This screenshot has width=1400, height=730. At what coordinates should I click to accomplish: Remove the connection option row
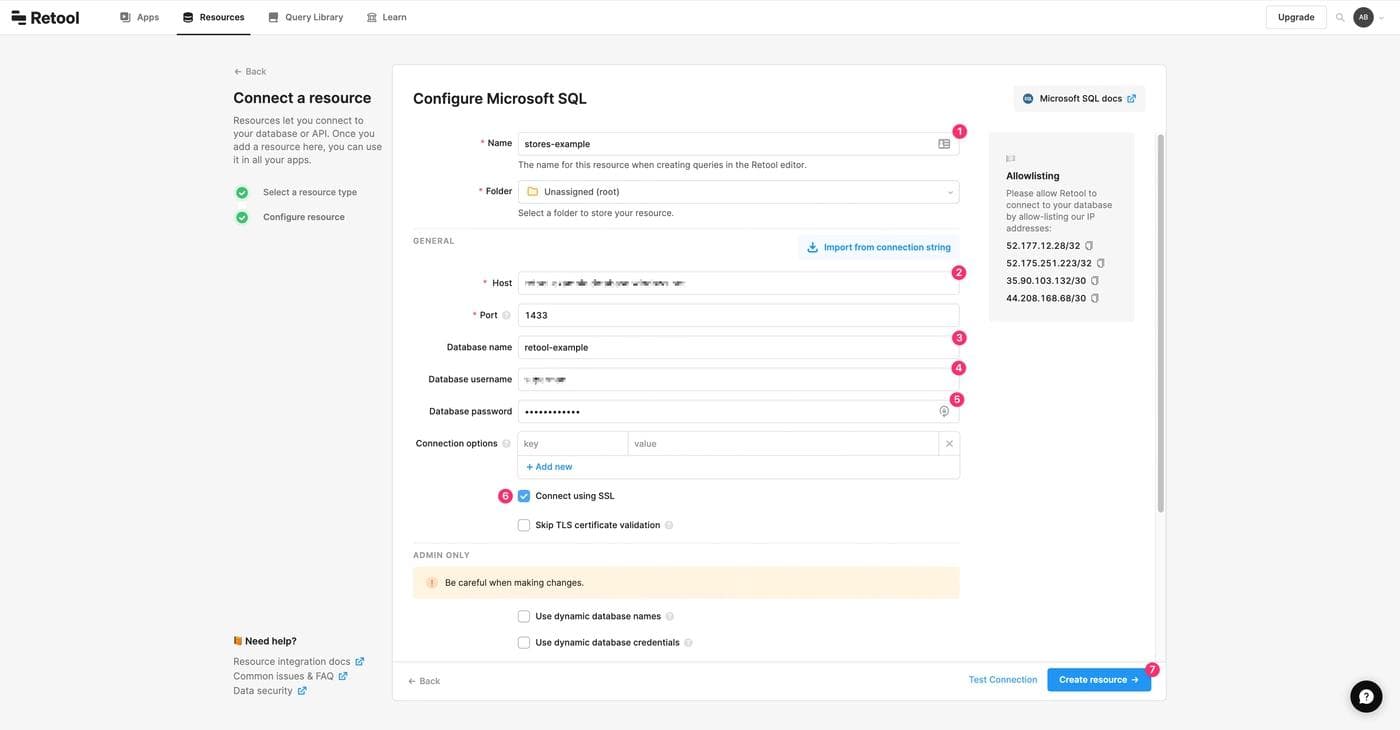pyautogui.click(x=949, y=443)
